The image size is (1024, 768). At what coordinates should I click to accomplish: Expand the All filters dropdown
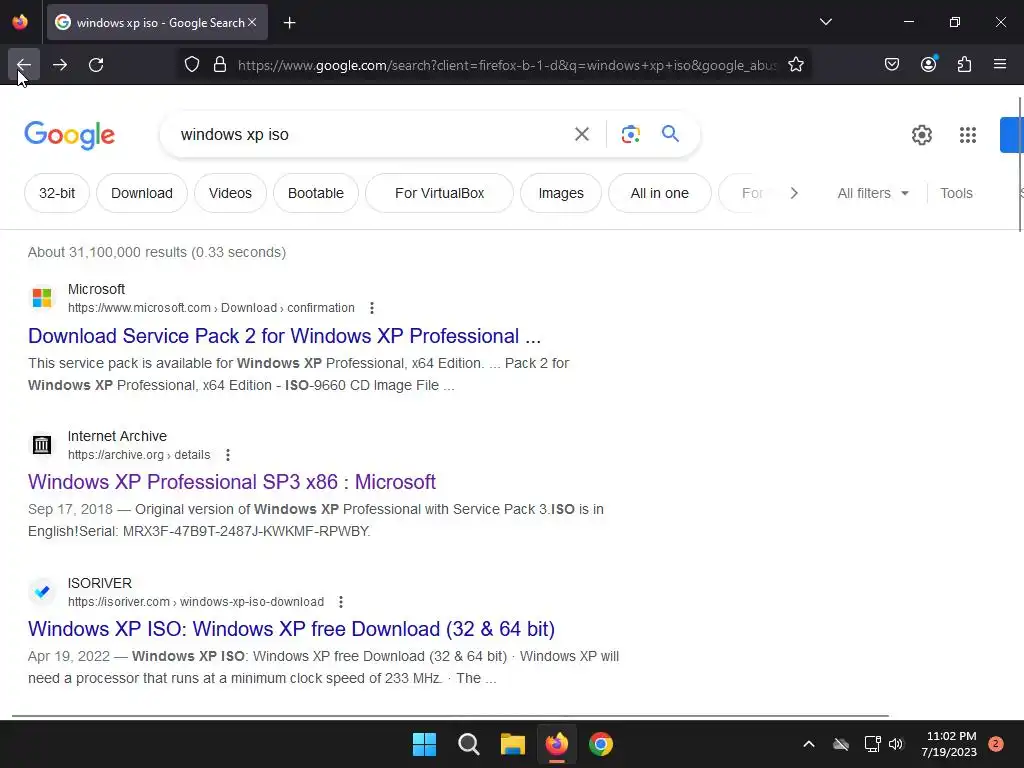873,193
